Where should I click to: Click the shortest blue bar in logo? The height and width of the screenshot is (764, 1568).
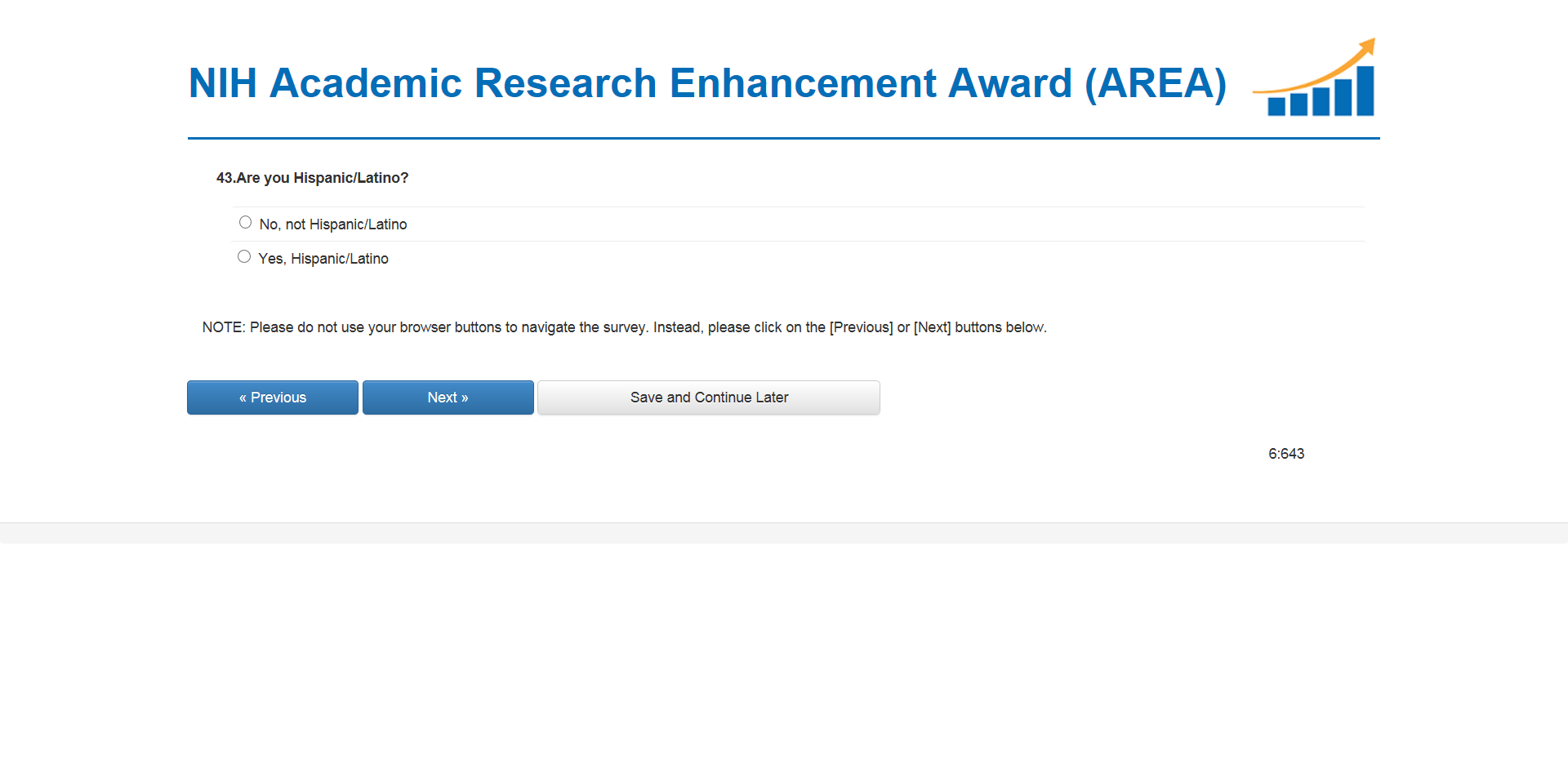coord(1276,106)
